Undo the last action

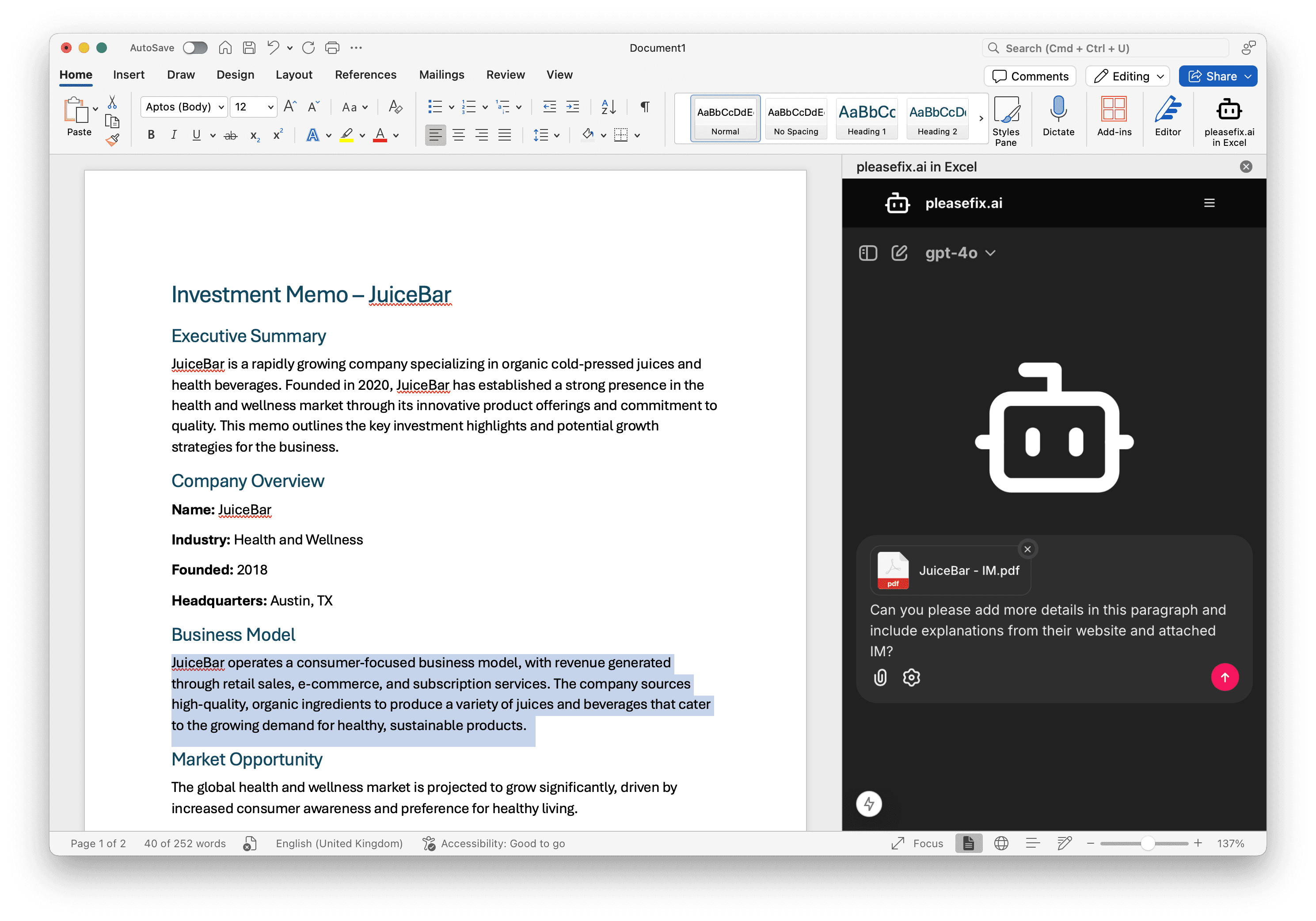[274, 48]
